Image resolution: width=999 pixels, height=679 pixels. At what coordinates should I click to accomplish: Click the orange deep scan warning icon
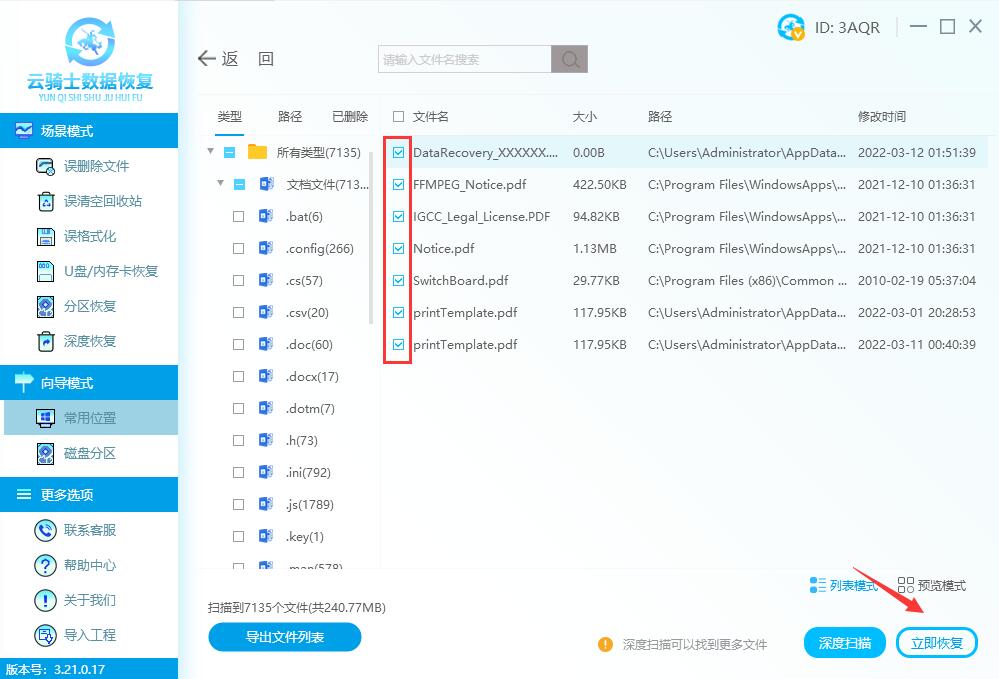(605, 645)
